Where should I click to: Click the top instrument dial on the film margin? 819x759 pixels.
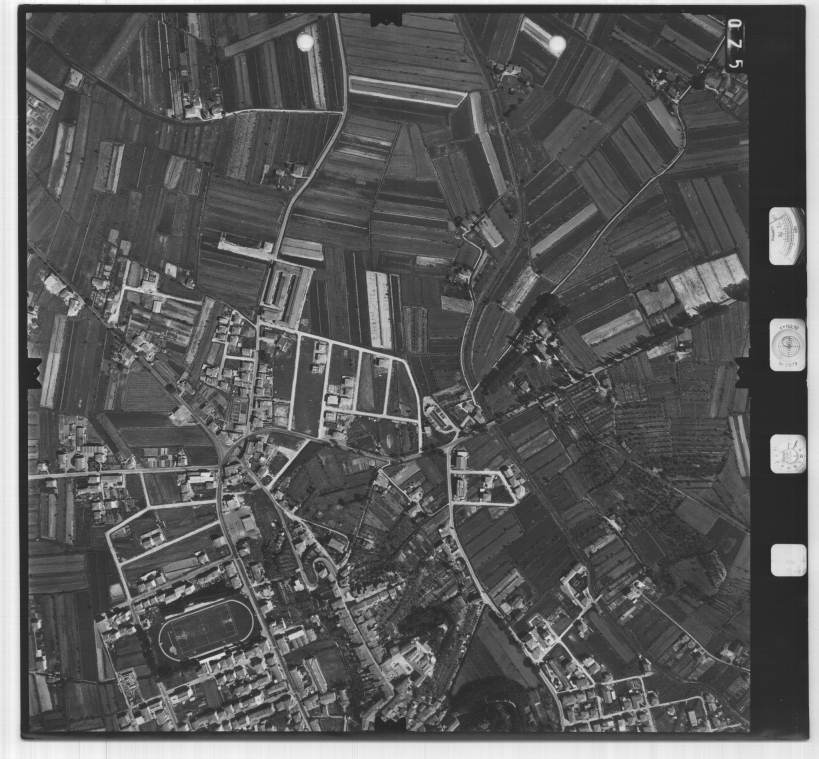787,236
